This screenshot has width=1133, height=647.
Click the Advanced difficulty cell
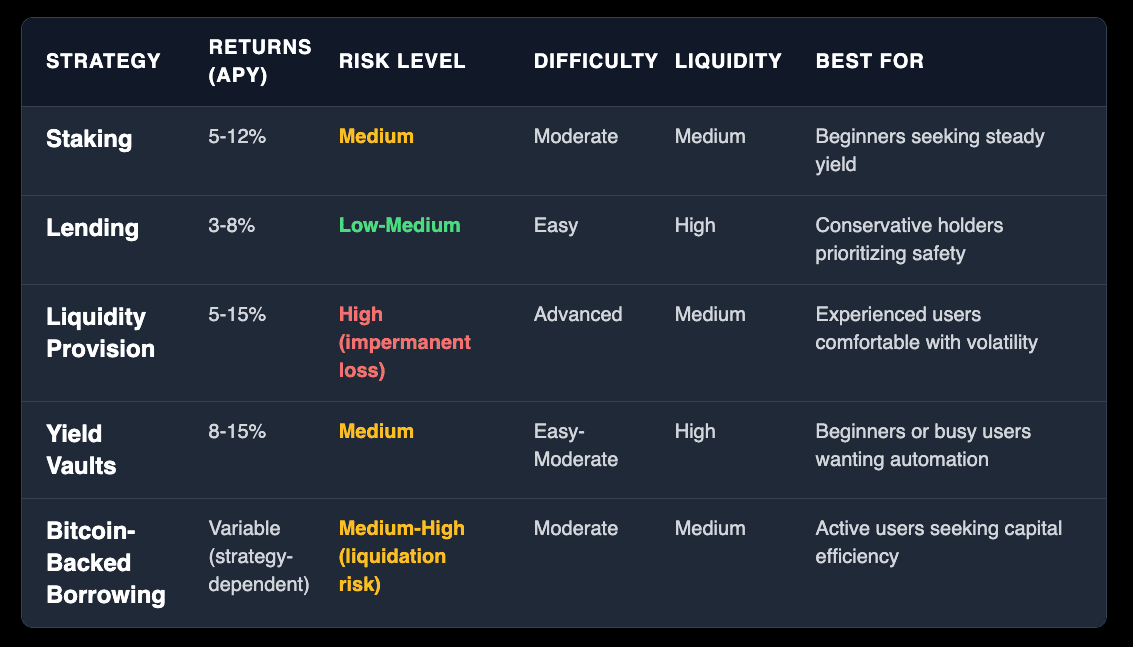coord(578,315)
